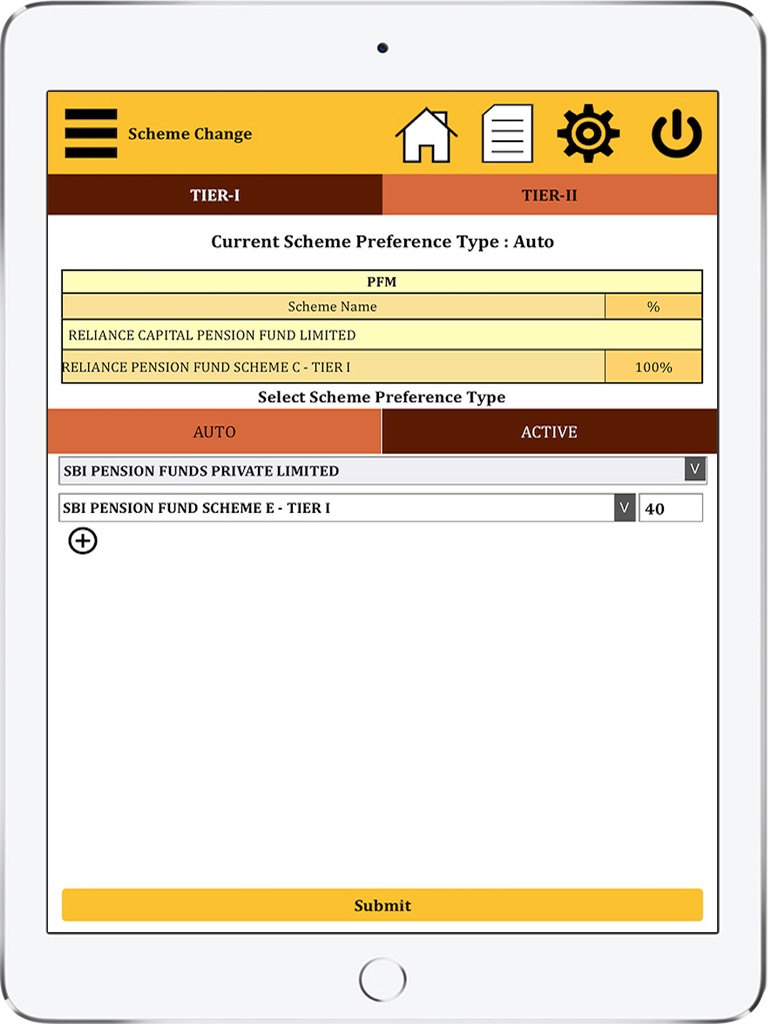The height and width of the screenshot is (1024, 768).
Task: Select AUTO scheme preference type
Action: click(x=214, y=432)
